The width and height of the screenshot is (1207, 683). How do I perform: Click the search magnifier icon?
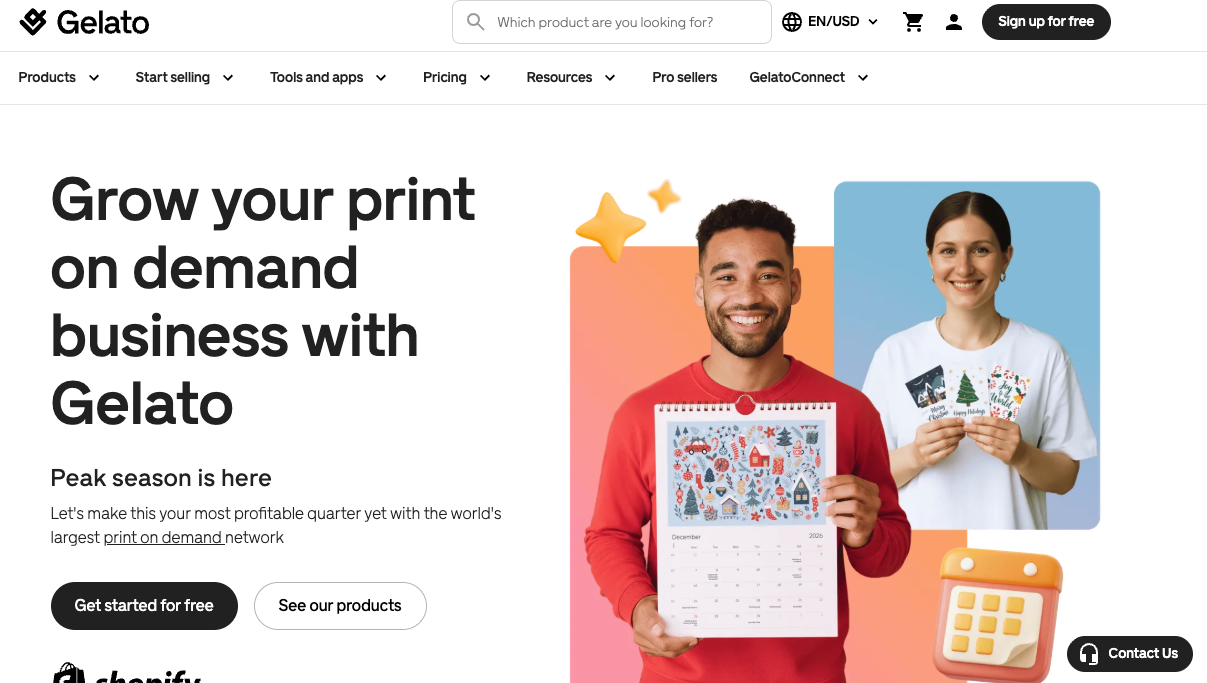coord(476,22)
